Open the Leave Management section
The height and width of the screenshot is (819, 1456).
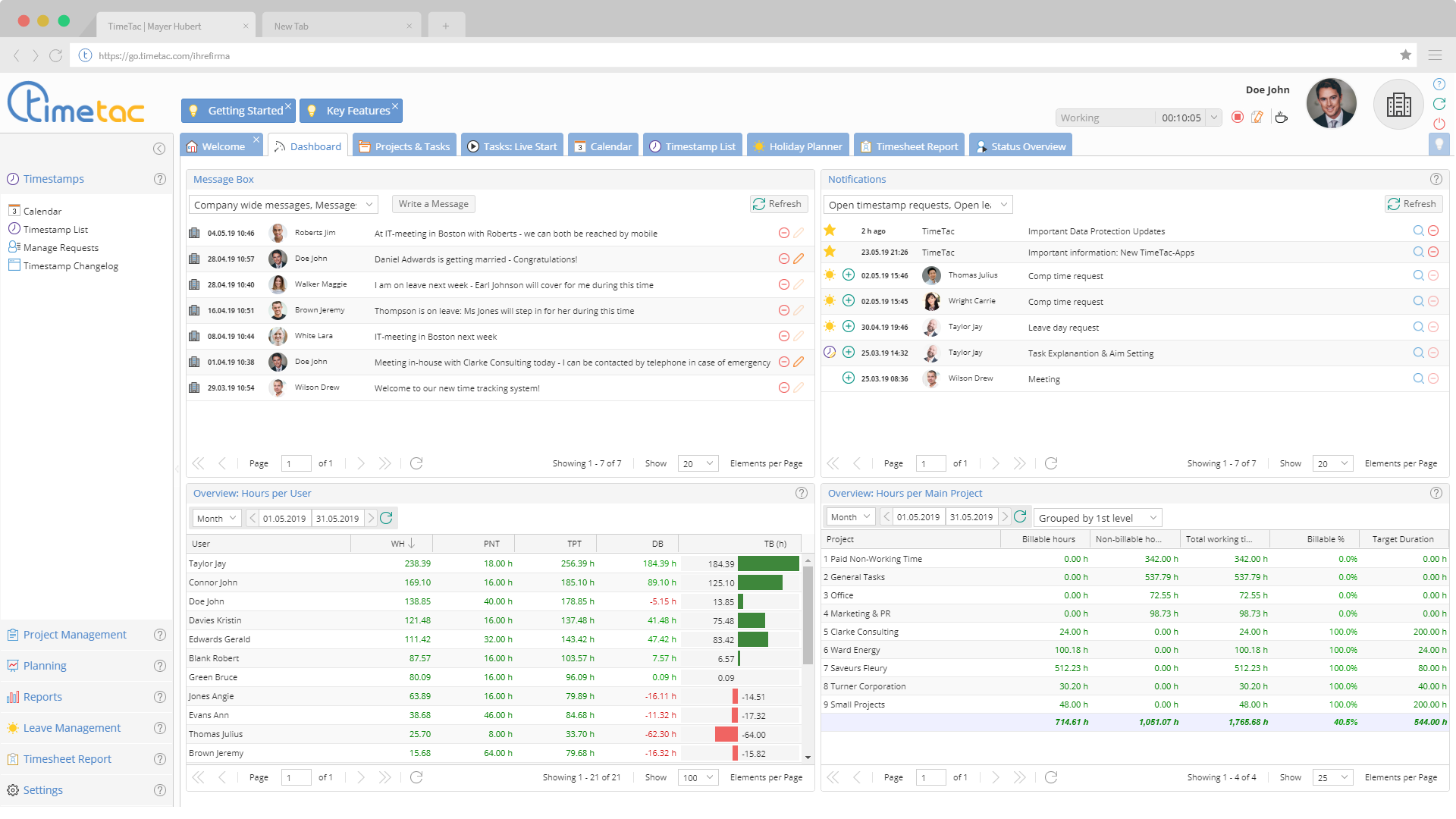71,727
